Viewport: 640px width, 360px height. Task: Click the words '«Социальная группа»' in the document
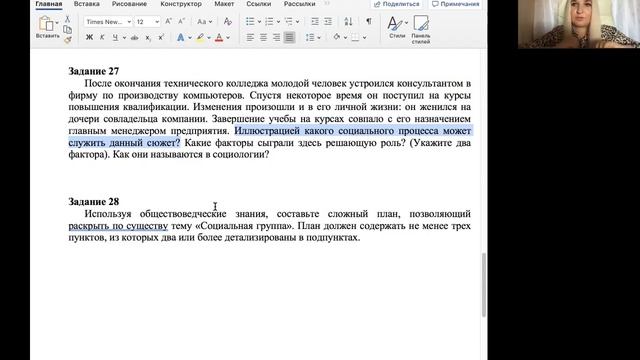coord(244,226)
